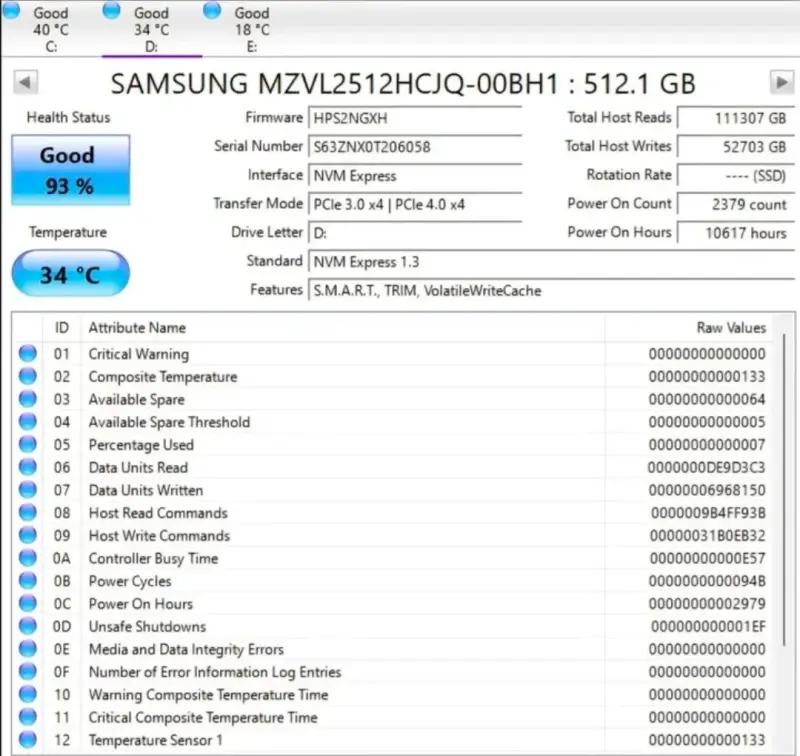Viewport: 800px width, 756px height.
Task: Click status icon for Media and Data Integrity Errors
Action: [x=28, y=649]
